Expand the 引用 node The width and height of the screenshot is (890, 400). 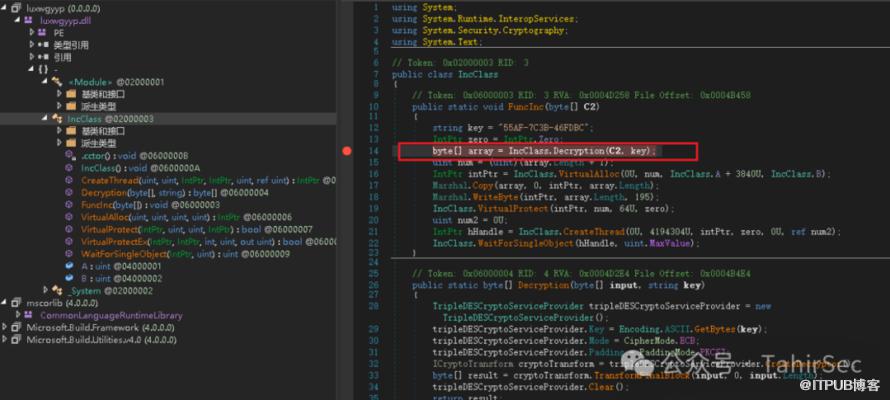(x=32, y=57)
